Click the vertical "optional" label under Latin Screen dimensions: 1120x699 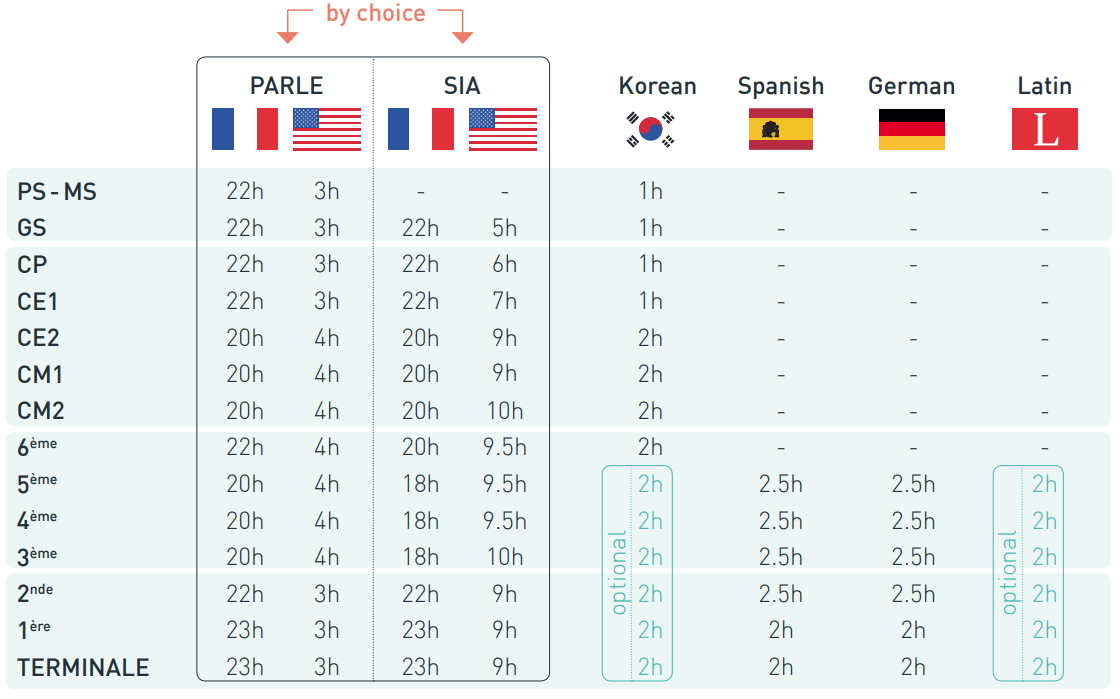tap(1009, 573)
